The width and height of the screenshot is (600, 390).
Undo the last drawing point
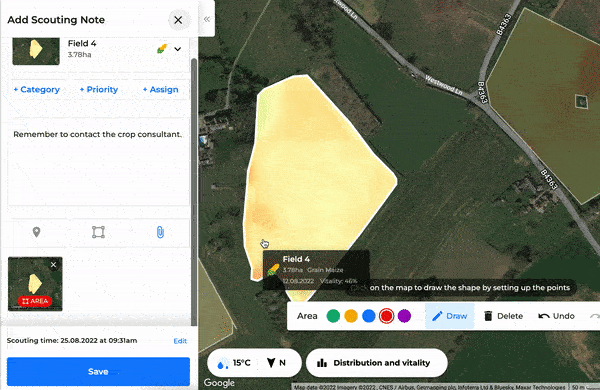click(x=556, y=316)
